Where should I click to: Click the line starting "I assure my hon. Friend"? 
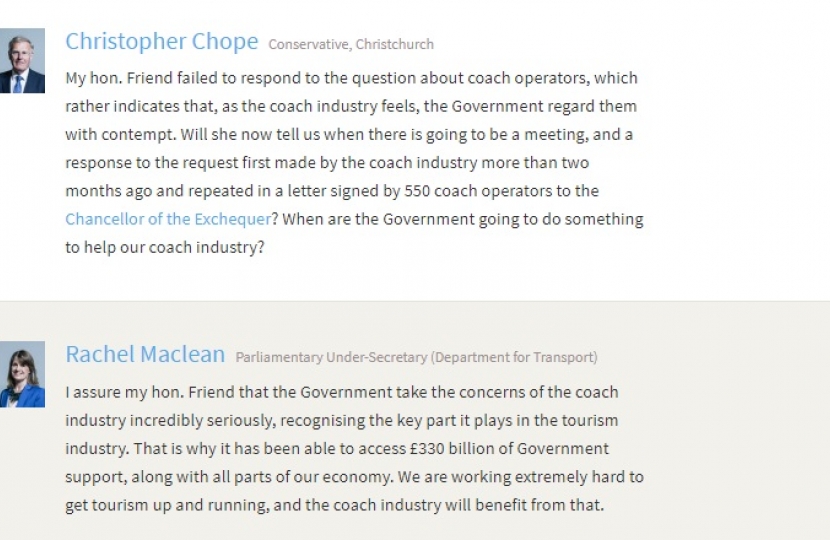pos(342,392)
